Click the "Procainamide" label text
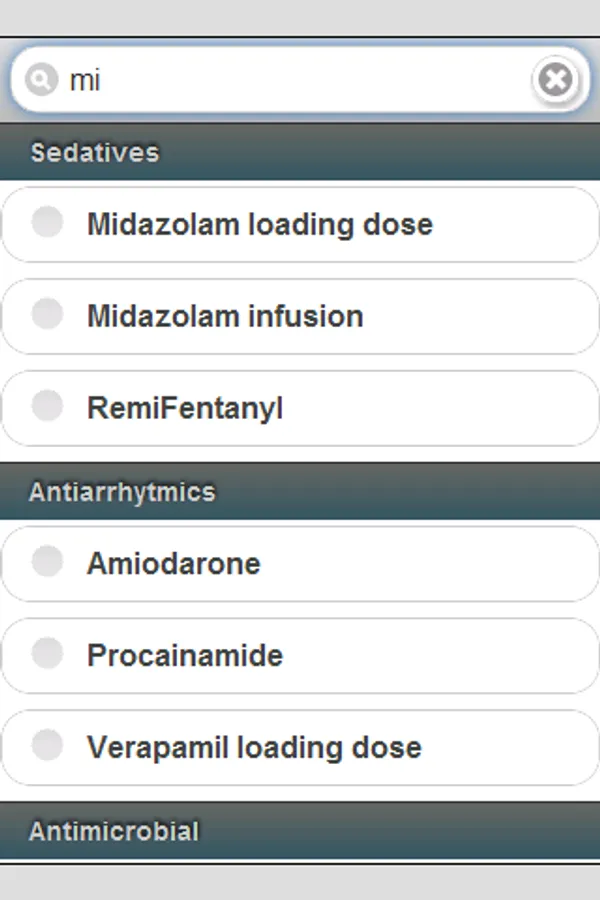 pyautogui.click(x=185, y=656)
